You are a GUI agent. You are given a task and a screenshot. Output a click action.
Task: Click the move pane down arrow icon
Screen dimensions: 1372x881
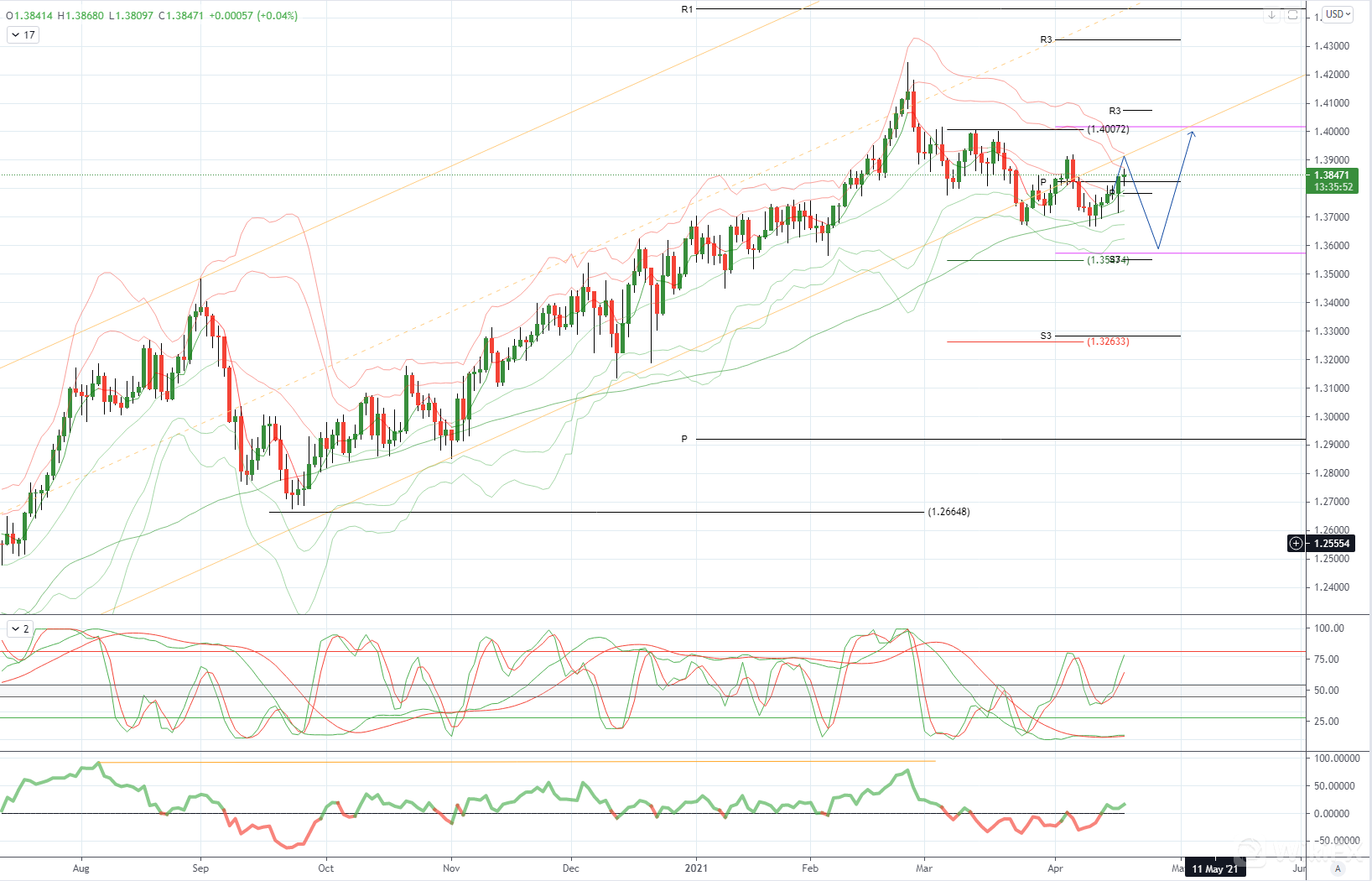(x=1271, y=15)
